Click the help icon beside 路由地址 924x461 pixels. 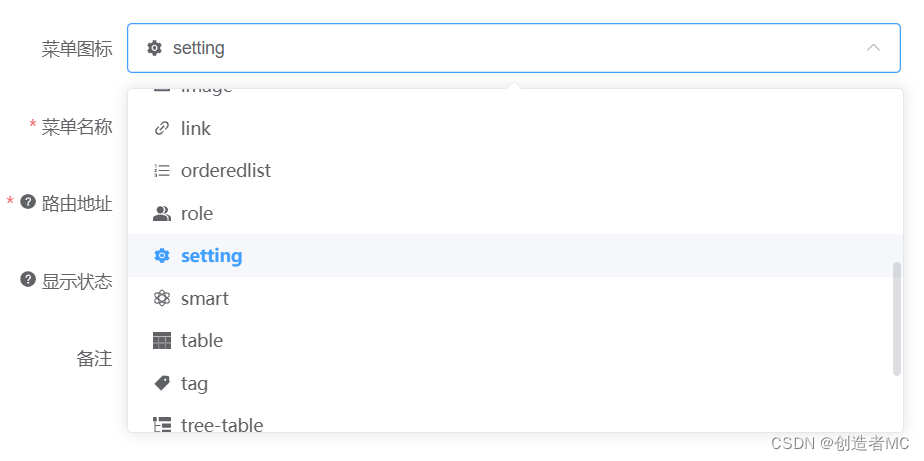coord(28,202)
